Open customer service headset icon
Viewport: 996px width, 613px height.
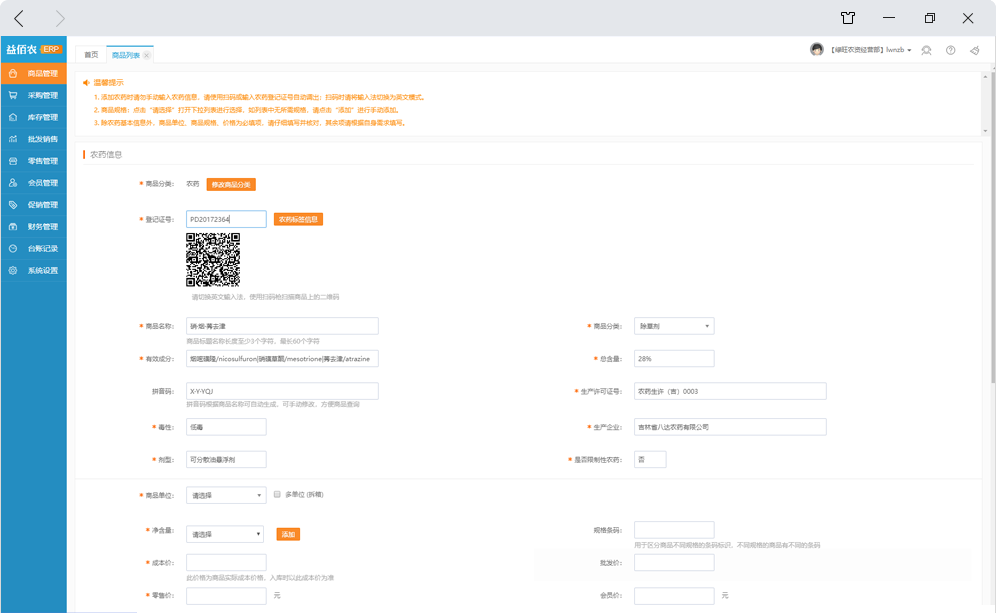coord(926,50)
